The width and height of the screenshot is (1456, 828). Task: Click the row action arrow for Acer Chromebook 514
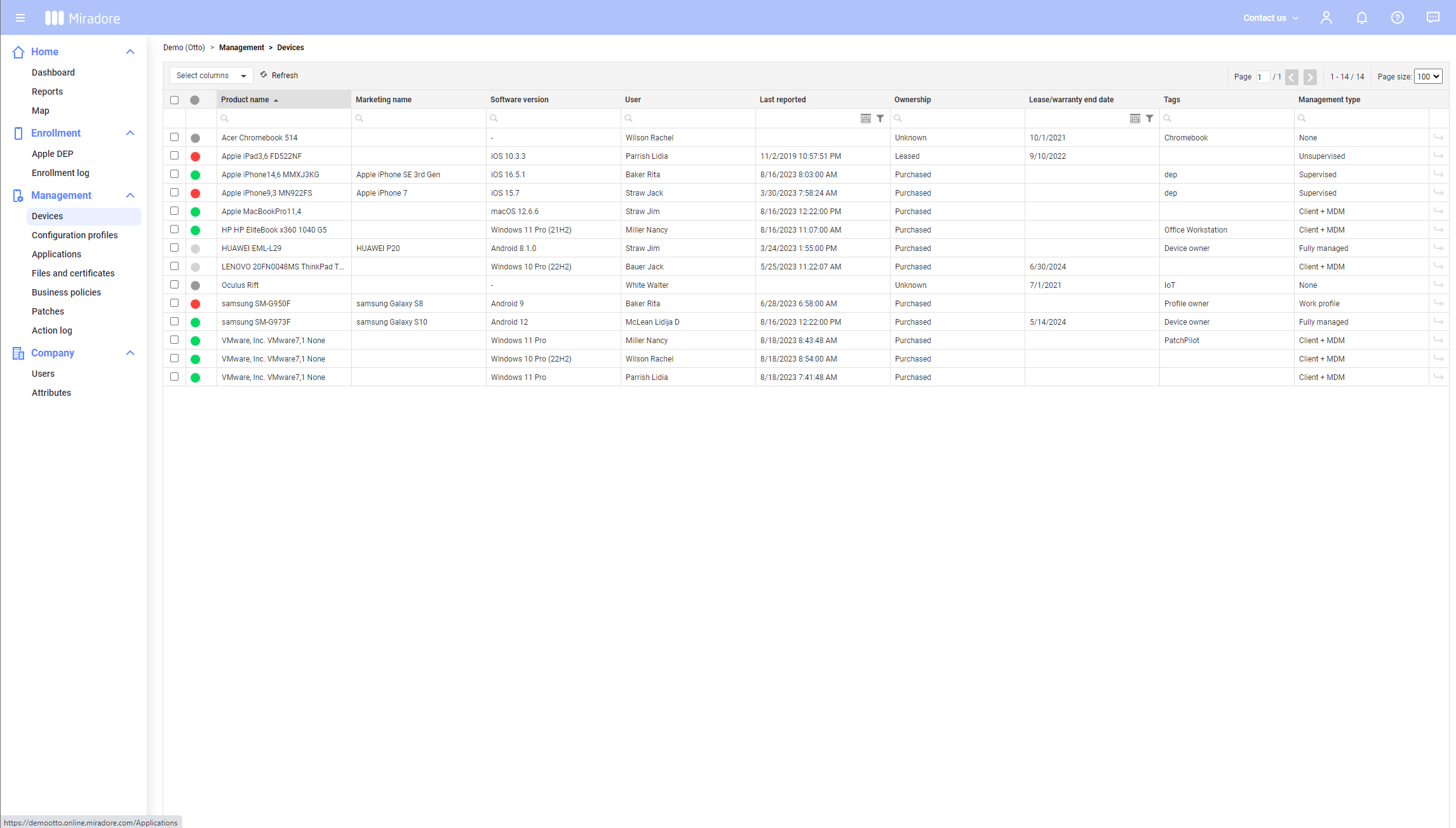pos(1439,137)
